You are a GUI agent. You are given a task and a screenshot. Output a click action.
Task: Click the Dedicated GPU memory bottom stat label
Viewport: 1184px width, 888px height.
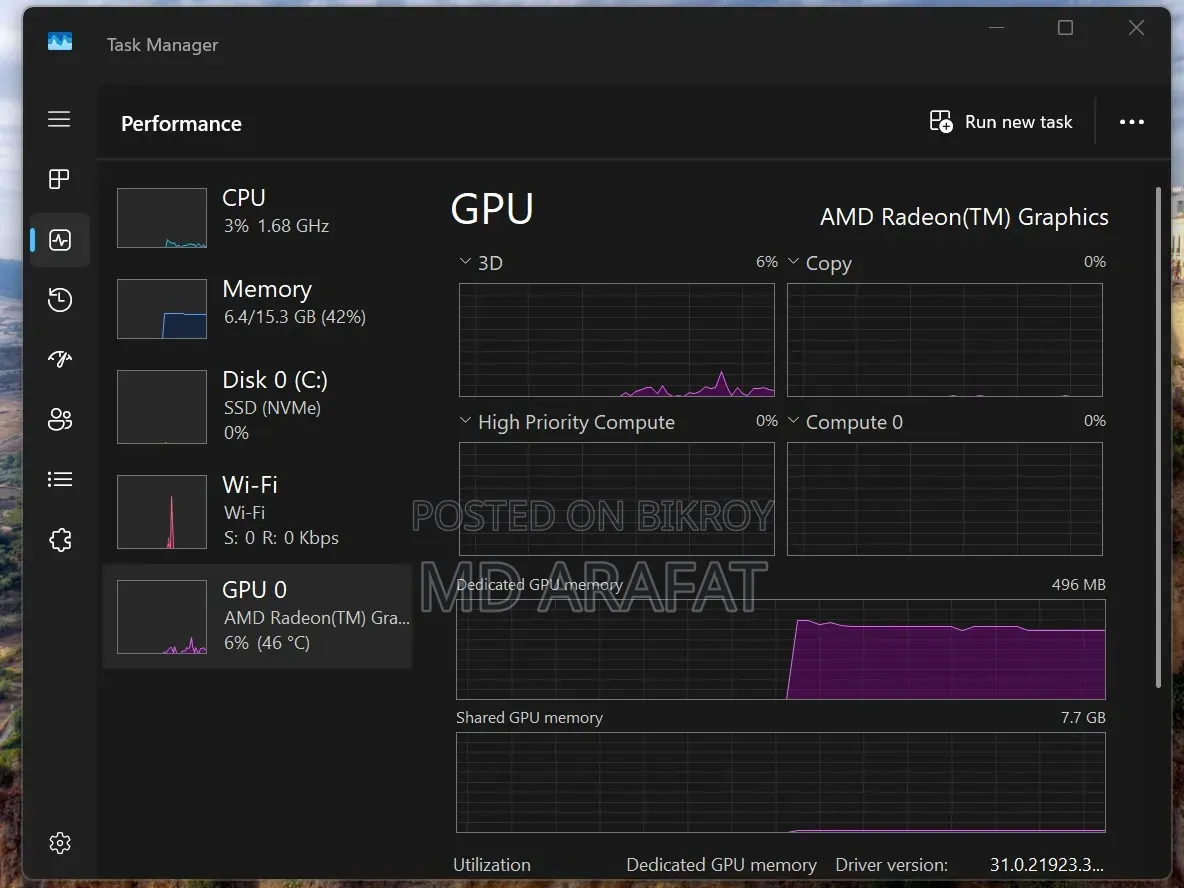click(721, 865)
